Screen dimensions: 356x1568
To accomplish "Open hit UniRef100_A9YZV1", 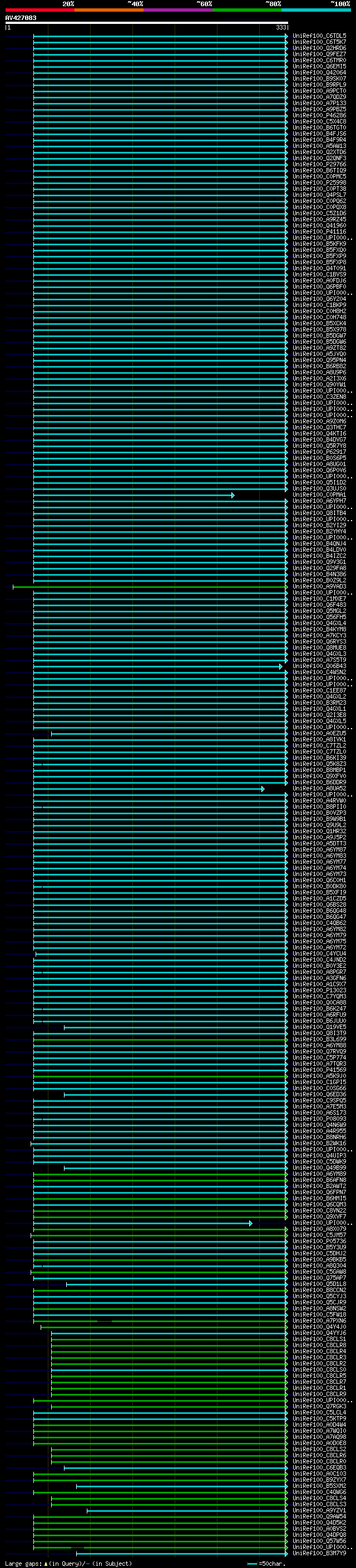I will [x=319, y=1511].
